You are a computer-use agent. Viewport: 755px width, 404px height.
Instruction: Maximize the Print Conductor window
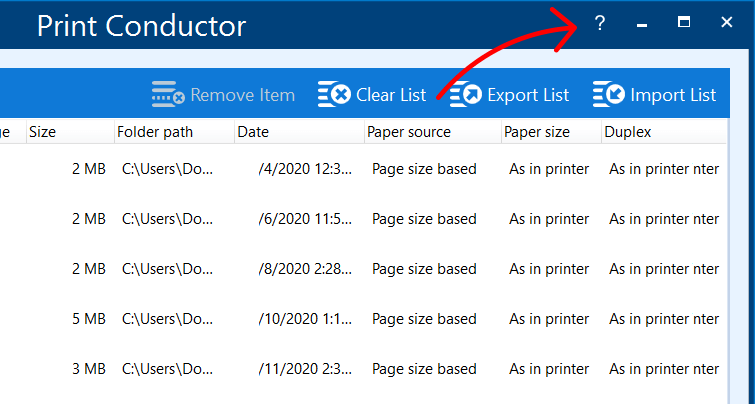(684, 22)
